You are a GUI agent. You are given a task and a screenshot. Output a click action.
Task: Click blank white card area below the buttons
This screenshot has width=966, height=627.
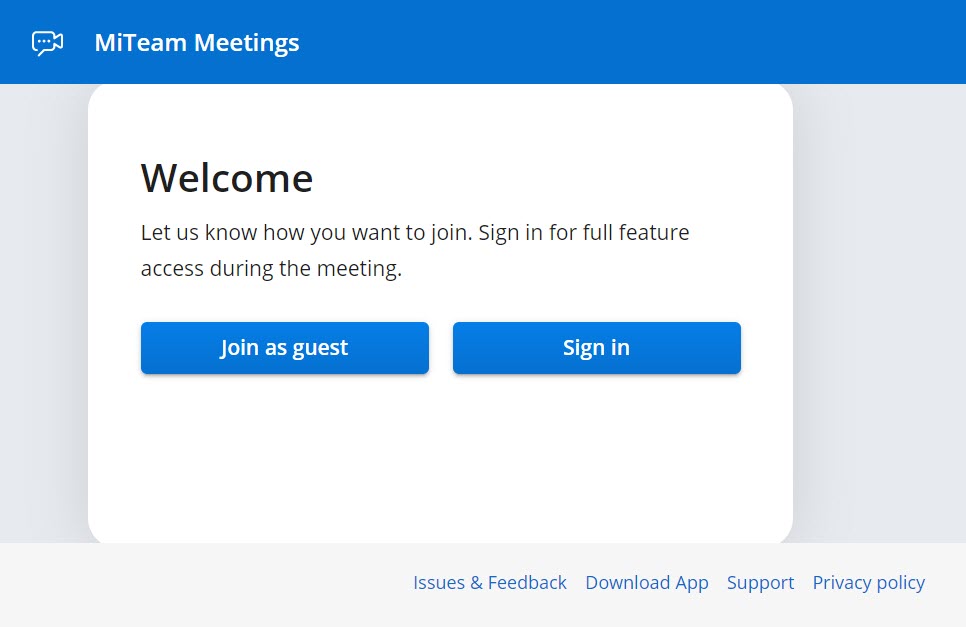(x=440, y=460)
